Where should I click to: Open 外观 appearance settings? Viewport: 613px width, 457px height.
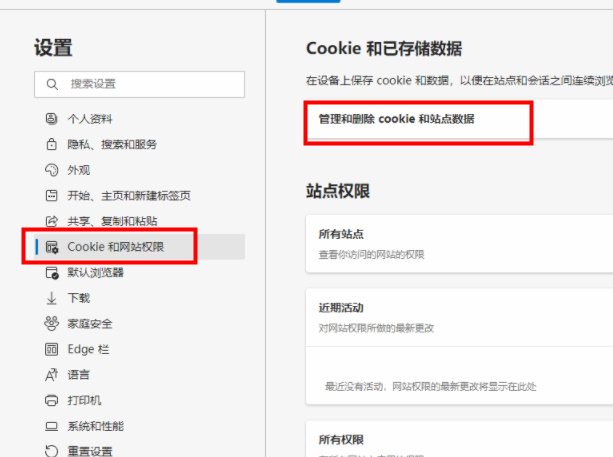79,170
